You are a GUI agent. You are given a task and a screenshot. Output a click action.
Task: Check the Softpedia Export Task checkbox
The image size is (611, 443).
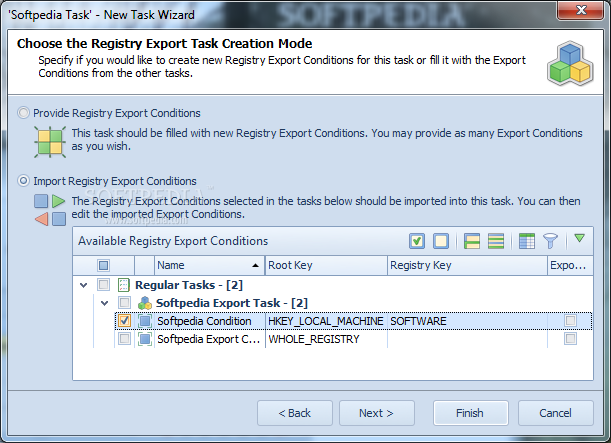(124, 303)
